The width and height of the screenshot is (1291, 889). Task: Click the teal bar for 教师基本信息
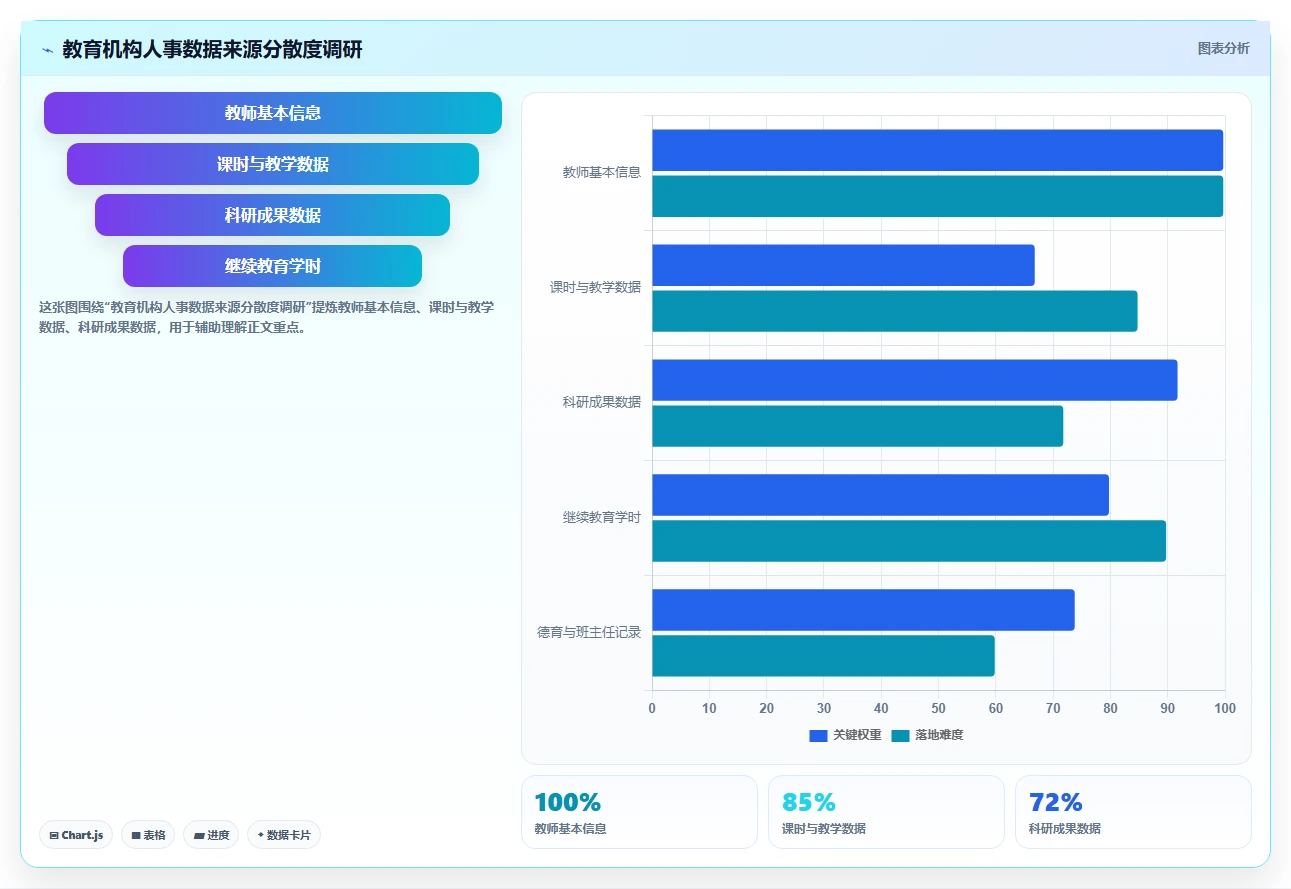tap(938, 196)
